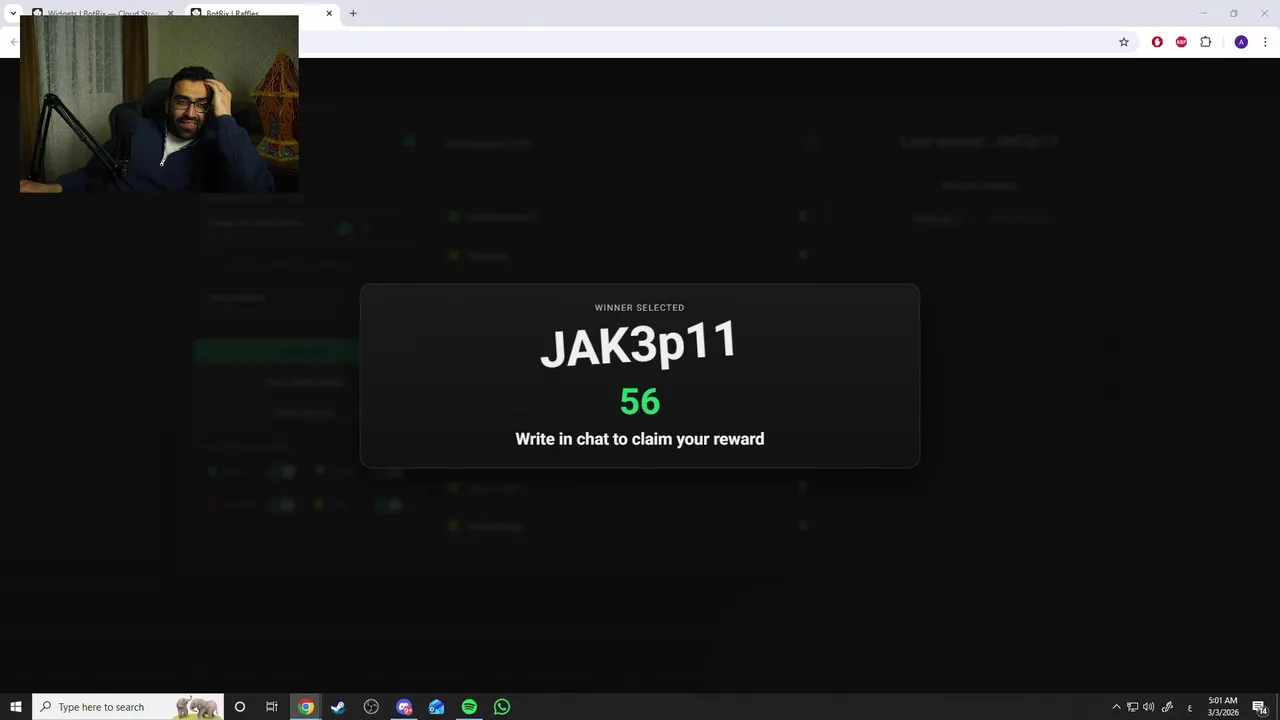Click 'Write in chat to claim your reward'
The height and width of the screenshot is (720, 1280).
(x=640, y=439)
